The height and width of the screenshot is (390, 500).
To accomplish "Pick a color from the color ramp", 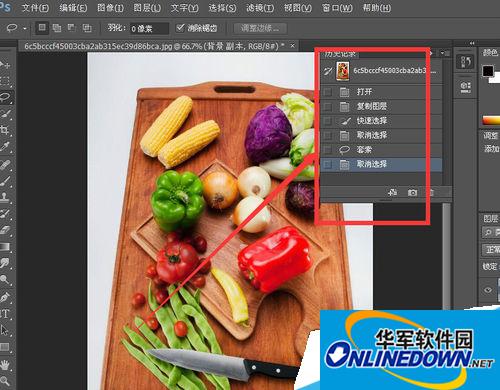I will 491,120.
